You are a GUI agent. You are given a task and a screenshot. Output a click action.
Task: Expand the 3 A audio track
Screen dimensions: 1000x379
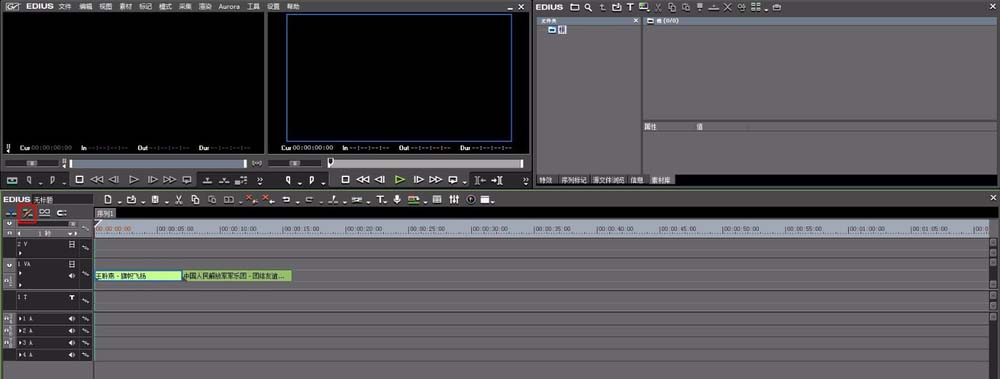click(20, 343)
